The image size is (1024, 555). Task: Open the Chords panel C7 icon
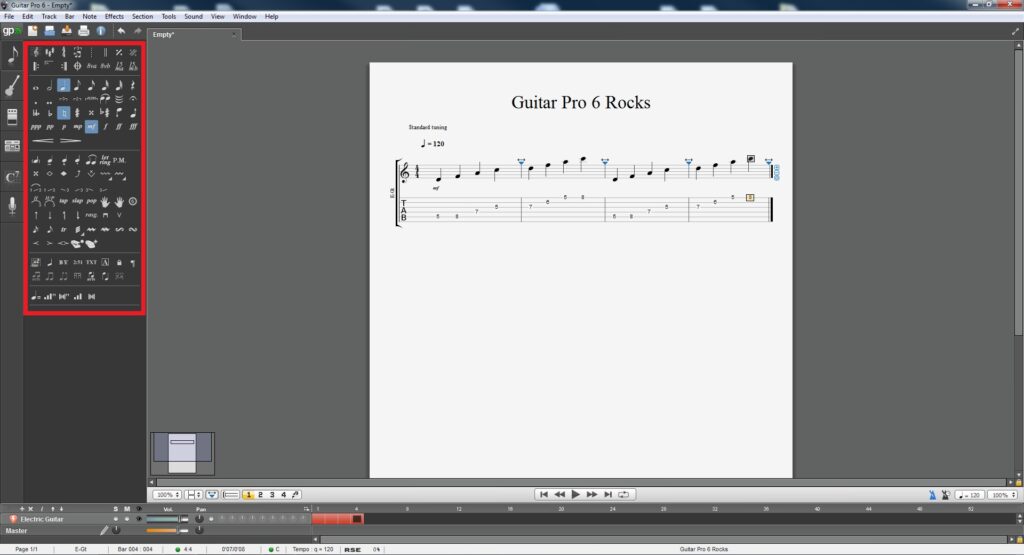[12, 177]
